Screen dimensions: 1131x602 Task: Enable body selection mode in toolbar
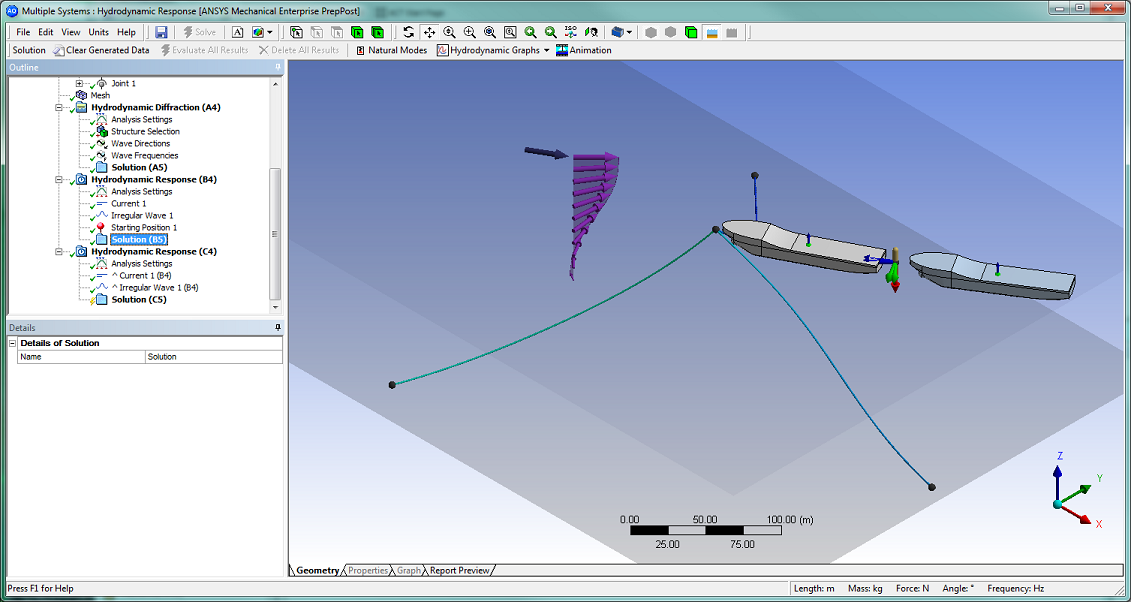click(x=357, y=31)
